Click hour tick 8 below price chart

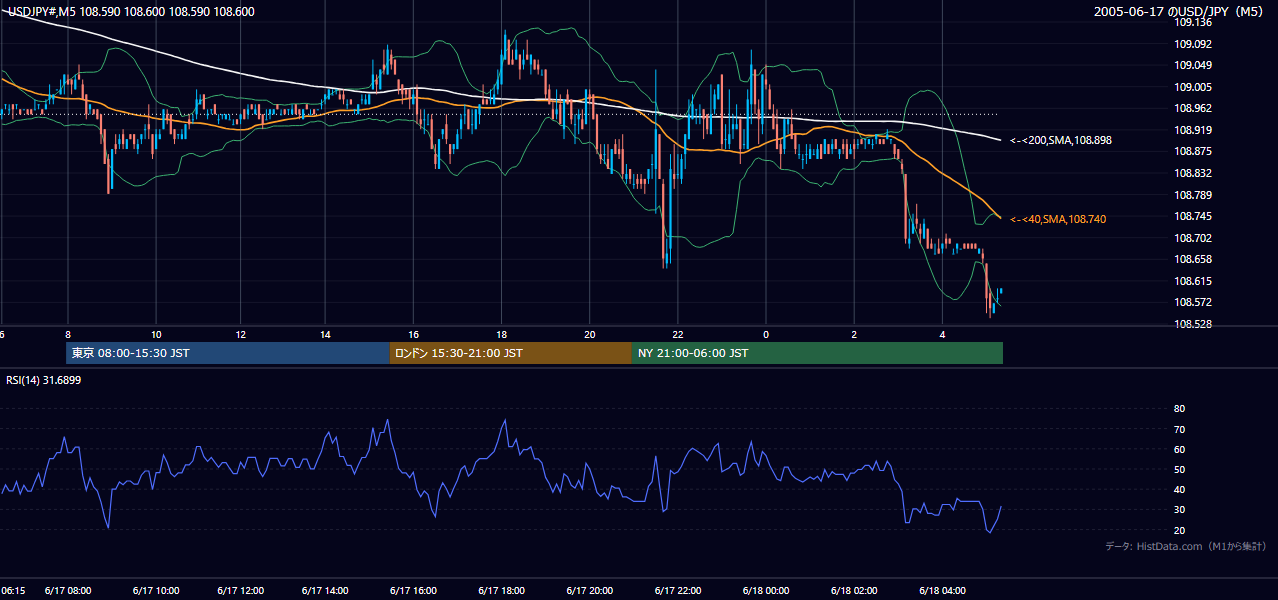[68, 334]
